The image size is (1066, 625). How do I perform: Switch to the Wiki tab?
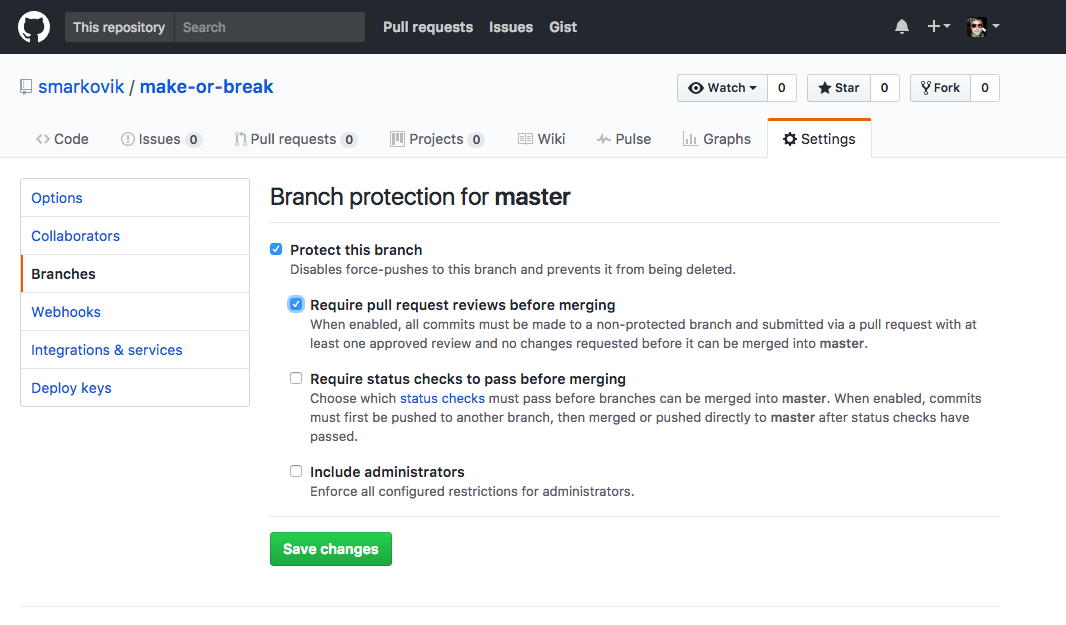coord(541,139)
